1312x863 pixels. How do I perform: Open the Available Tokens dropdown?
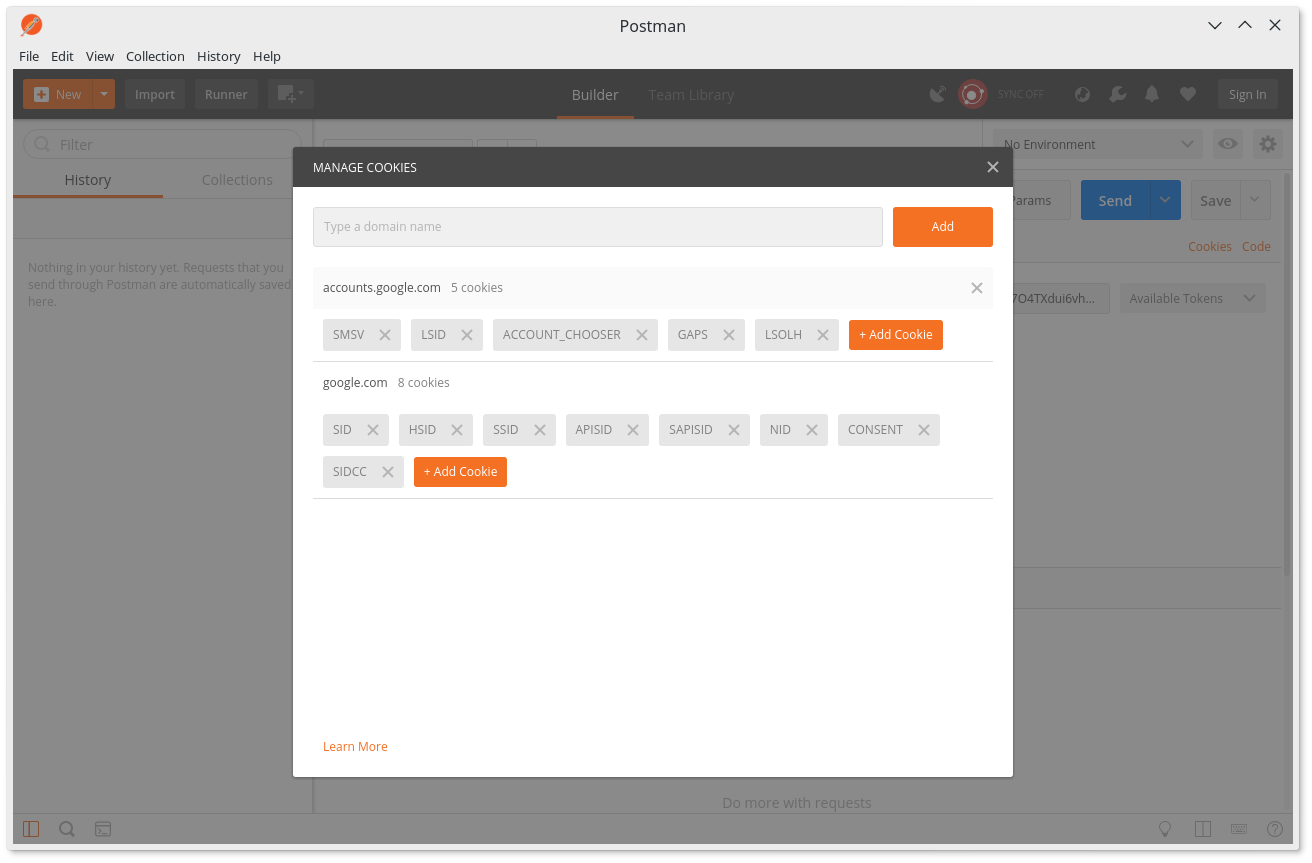coord(1192,298)
